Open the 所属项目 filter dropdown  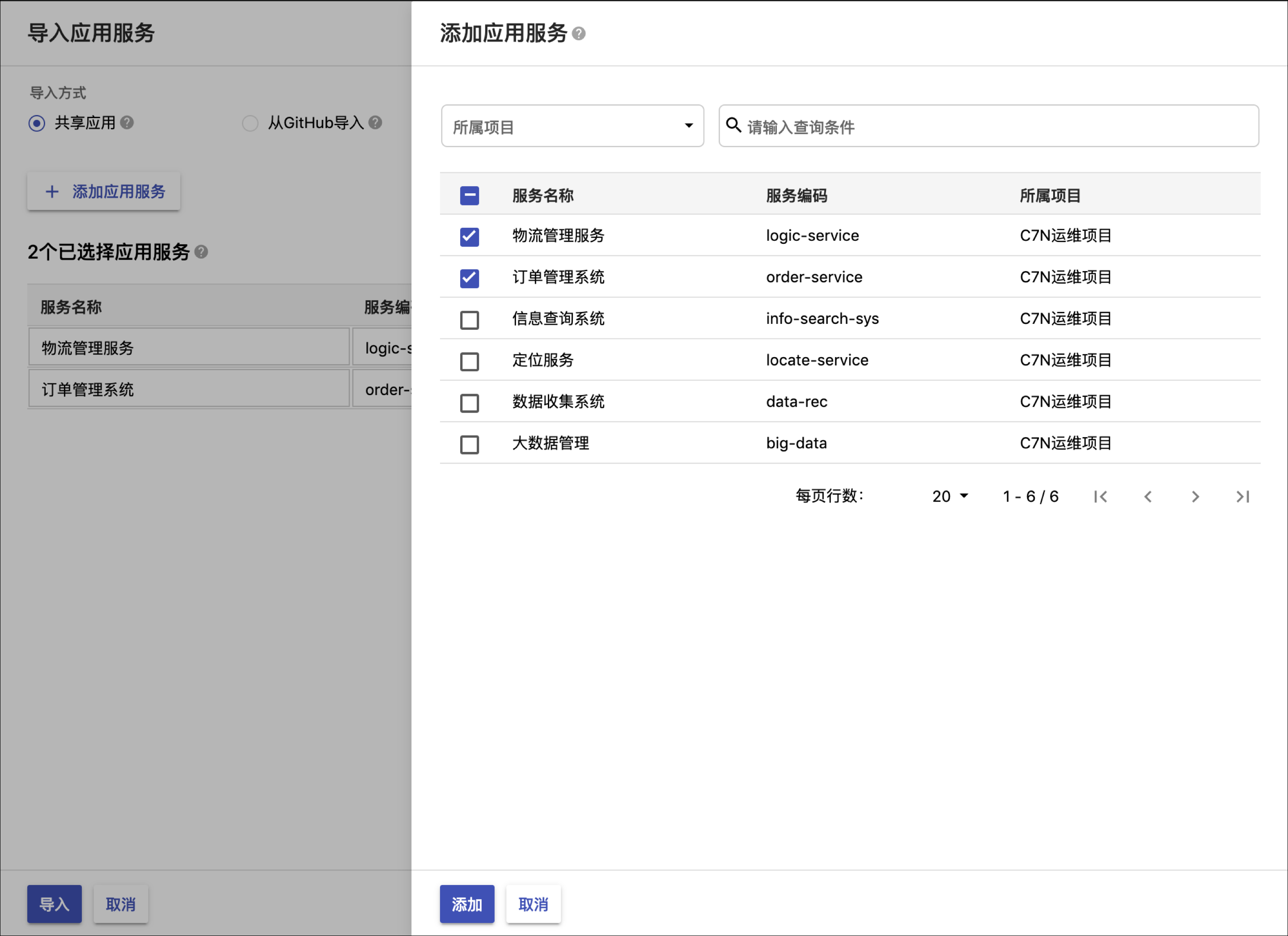pyautogui.click(x=572, y=126)
